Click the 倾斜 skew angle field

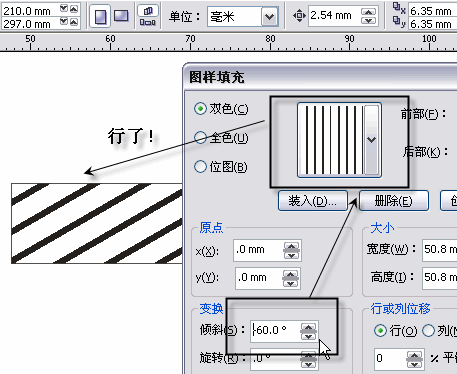[x=274, y=330]
